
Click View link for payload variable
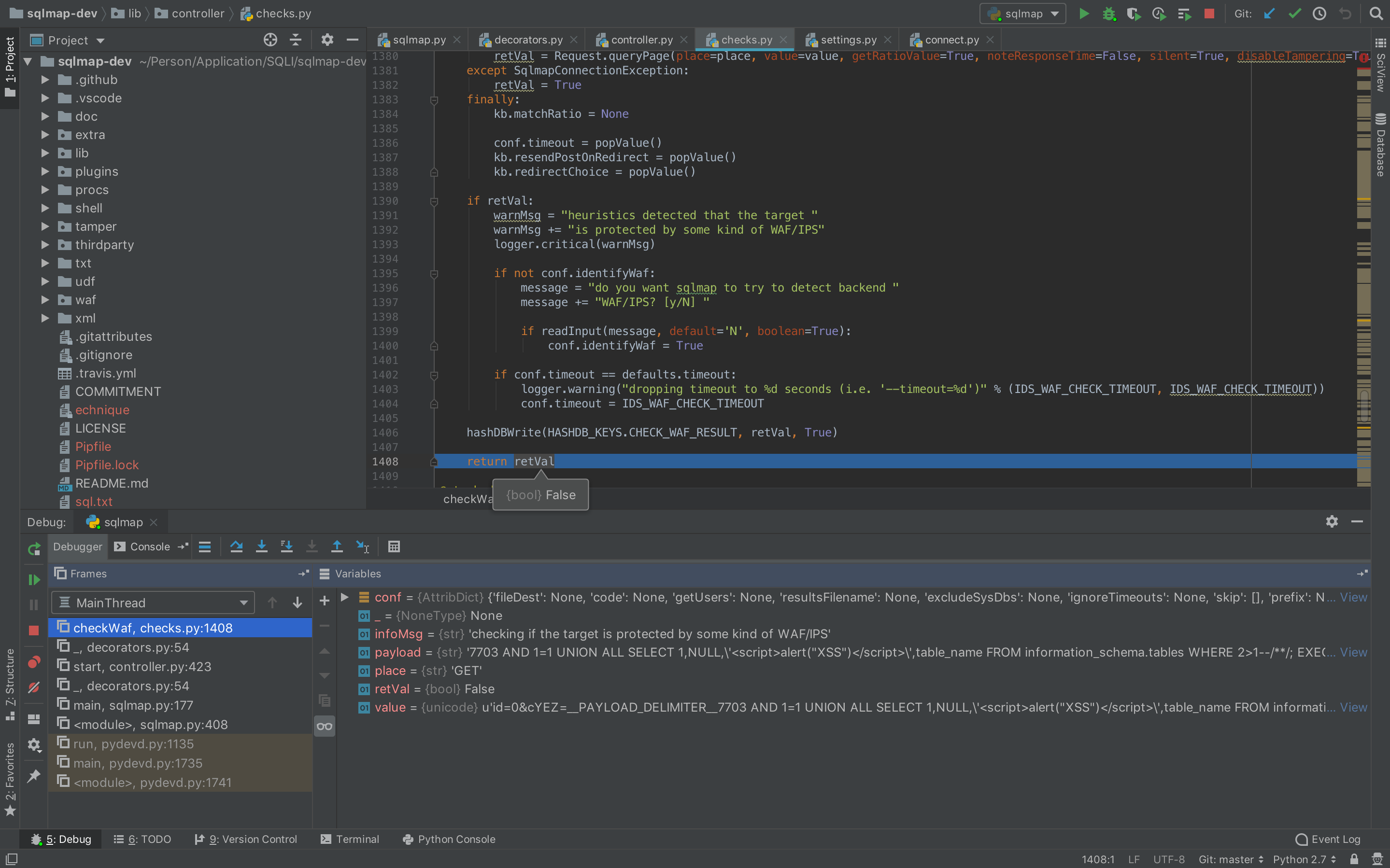(1353, 652)
